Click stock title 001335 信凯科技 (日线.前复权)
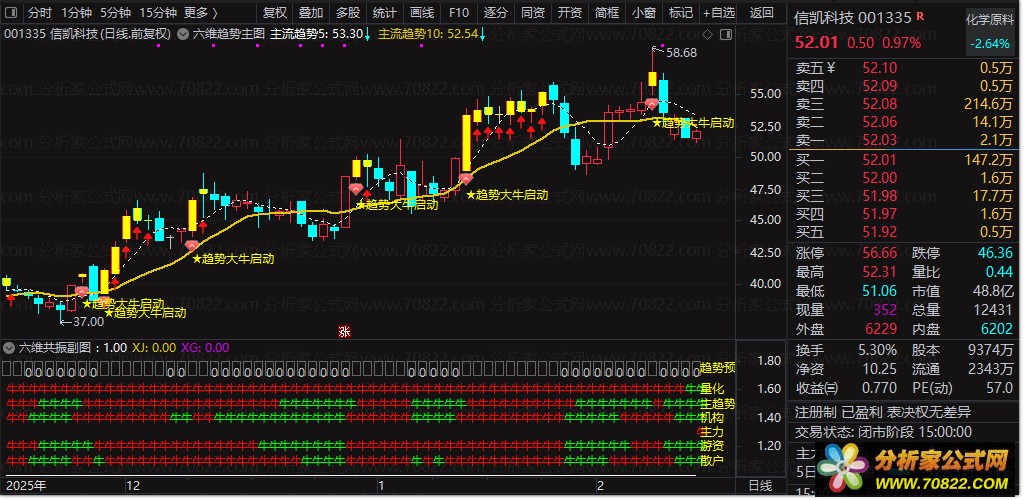 (x=88, y=34)
